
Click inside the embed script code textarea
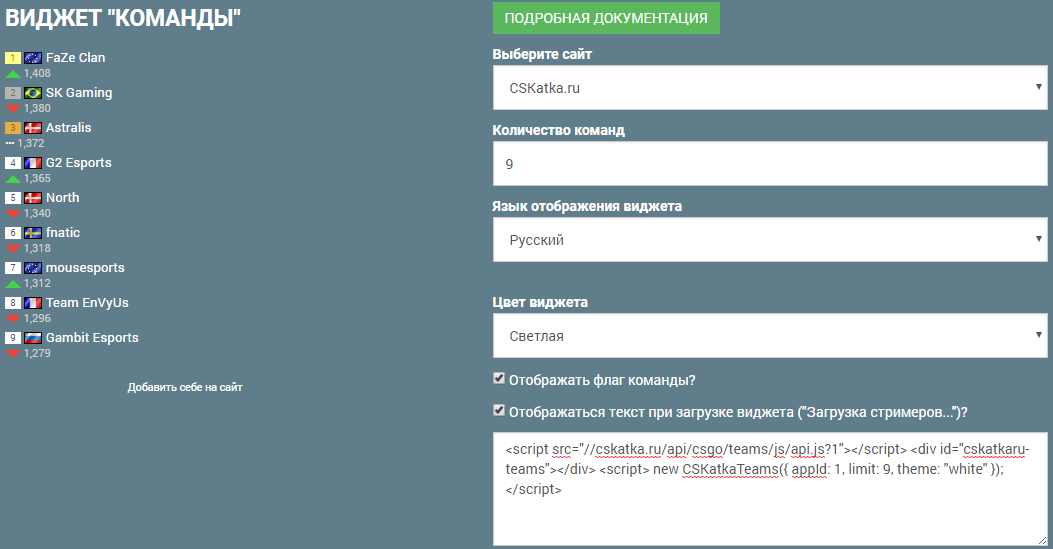[770, 489]
